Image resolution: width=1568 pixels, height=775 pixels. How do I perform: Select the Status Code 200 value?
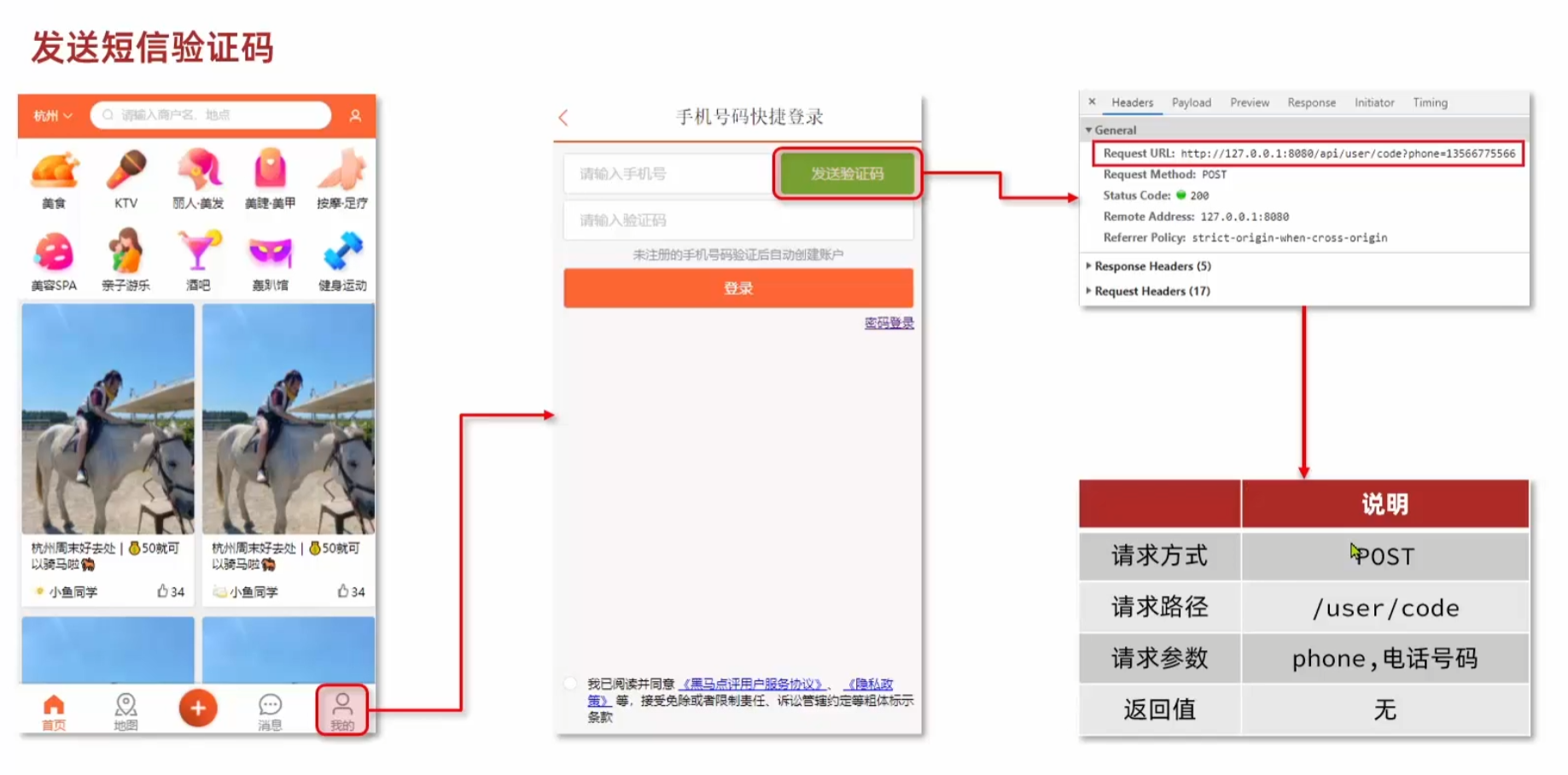coord(1199,195)
